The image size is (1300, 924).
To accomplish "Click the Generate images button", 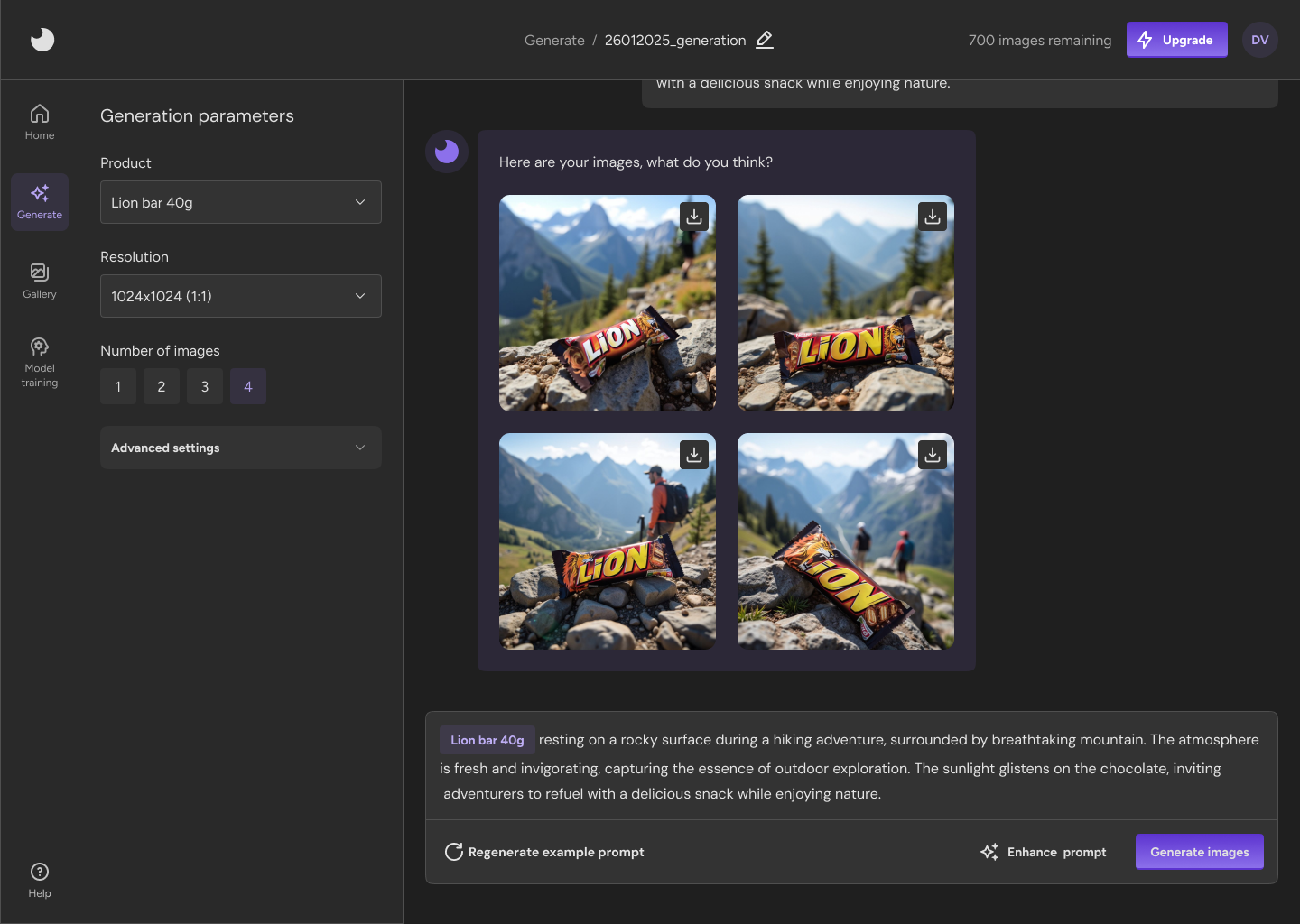I will 1199,852.
